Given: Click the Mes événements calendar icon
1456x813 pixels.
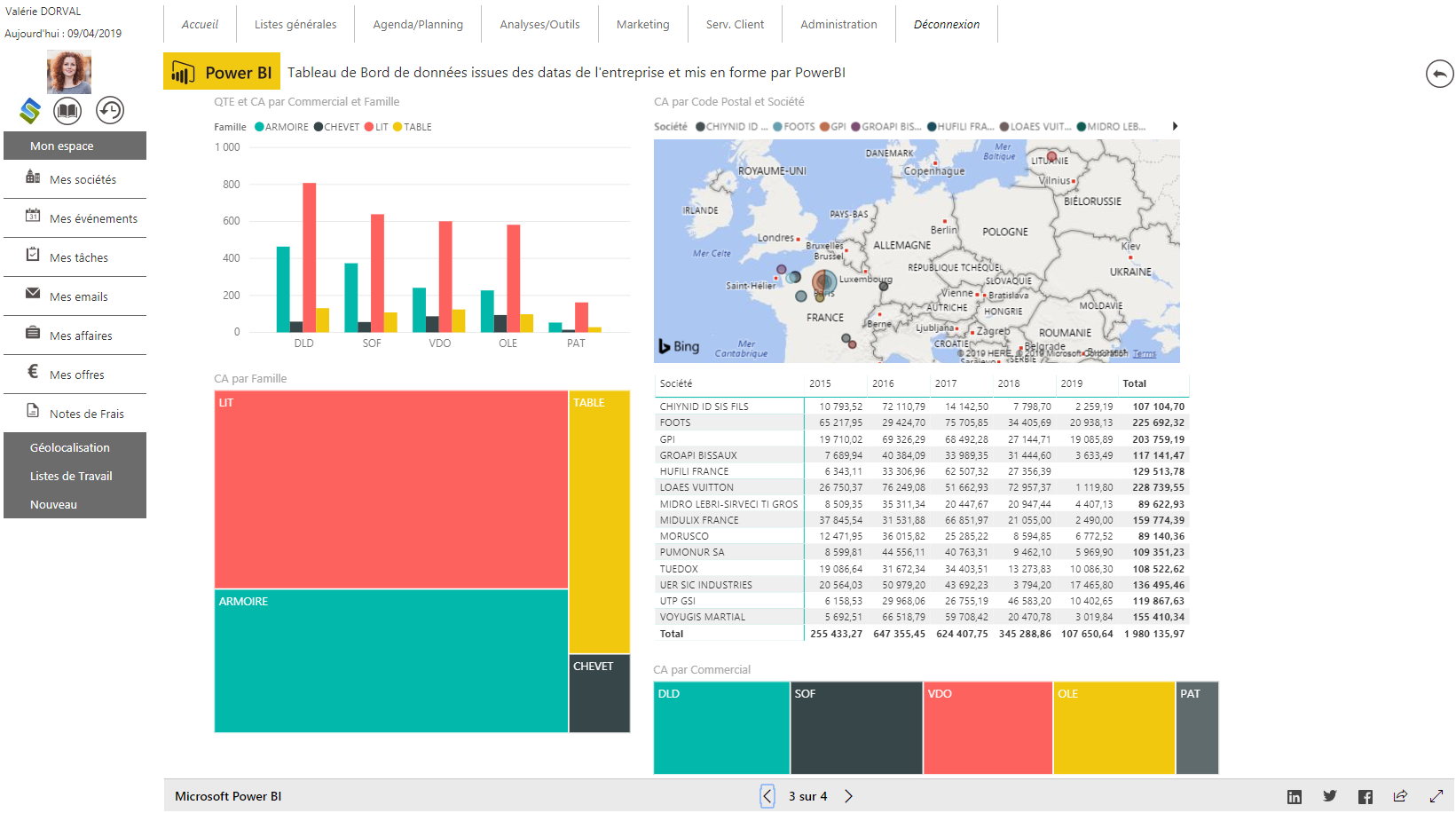Looking at the screenshot, I should click(x=33, y=216).
